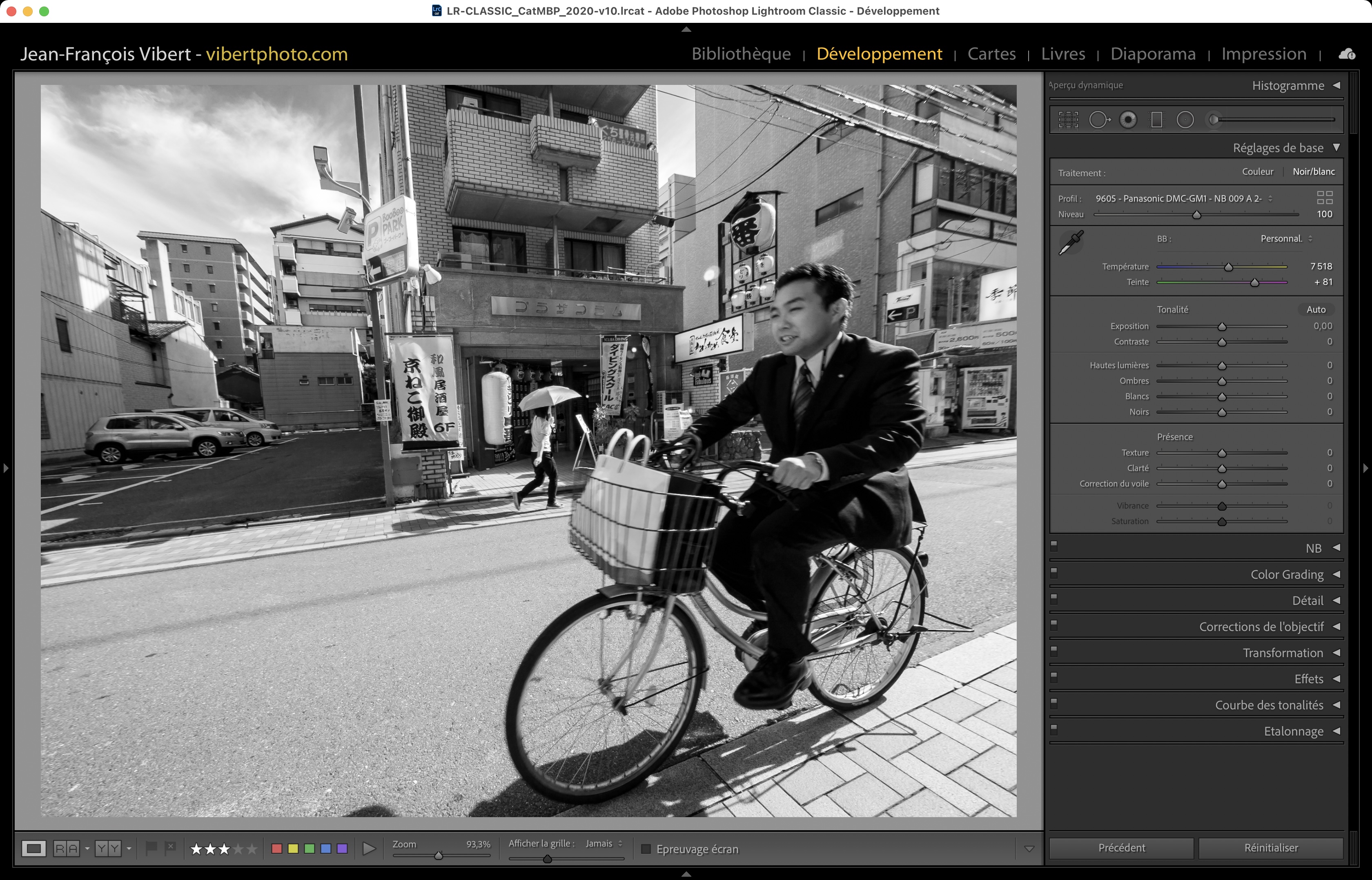Screen dimensions: 1372x880
Task: Select the Crop overlay tool
Action: tap(1068, 120)
